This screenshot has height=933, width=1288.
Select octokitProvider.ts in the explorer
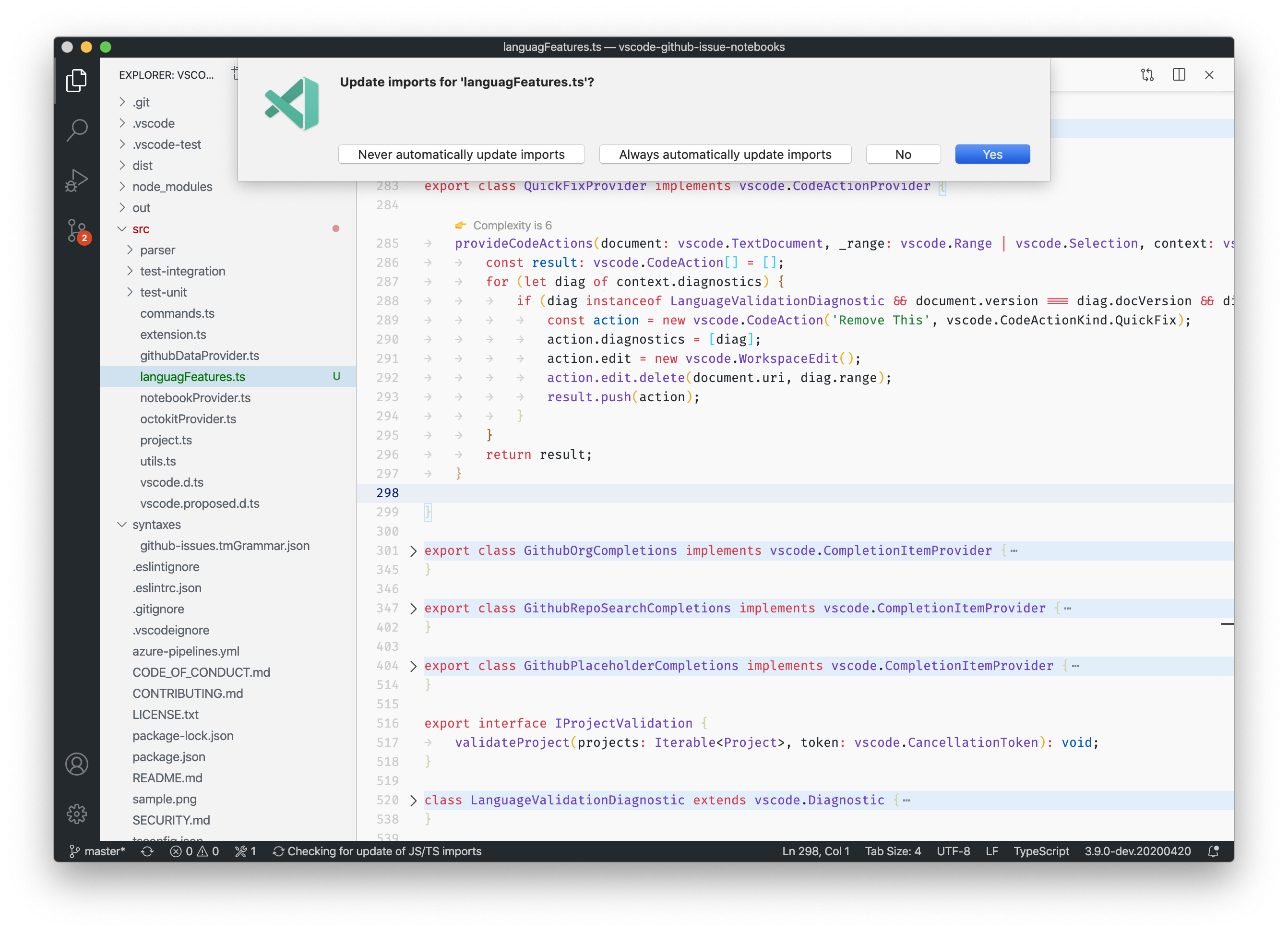[x=188, y=419]
